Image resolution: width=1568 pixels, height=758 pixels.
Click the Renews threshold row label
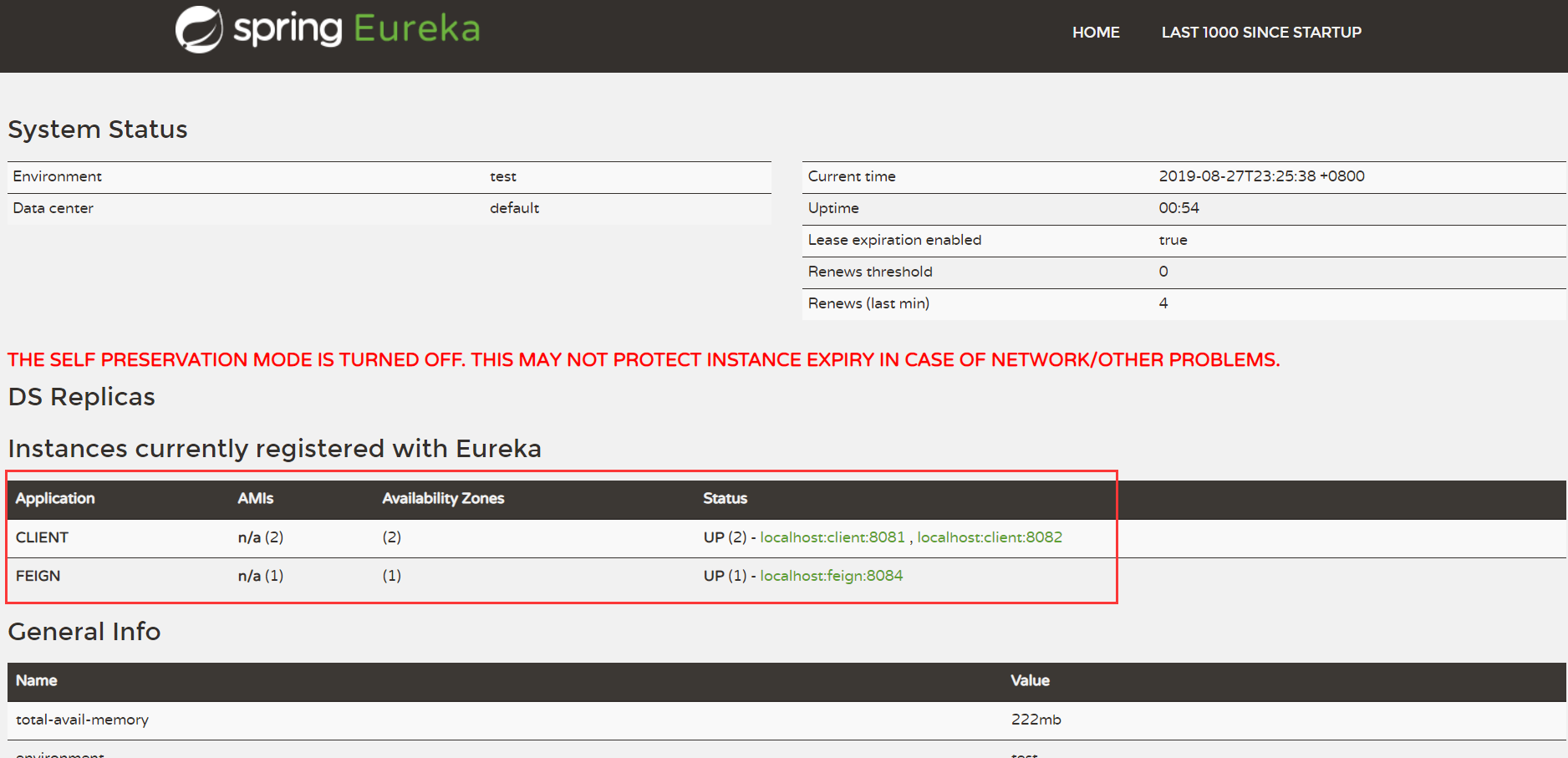click(x=870, y=272)
